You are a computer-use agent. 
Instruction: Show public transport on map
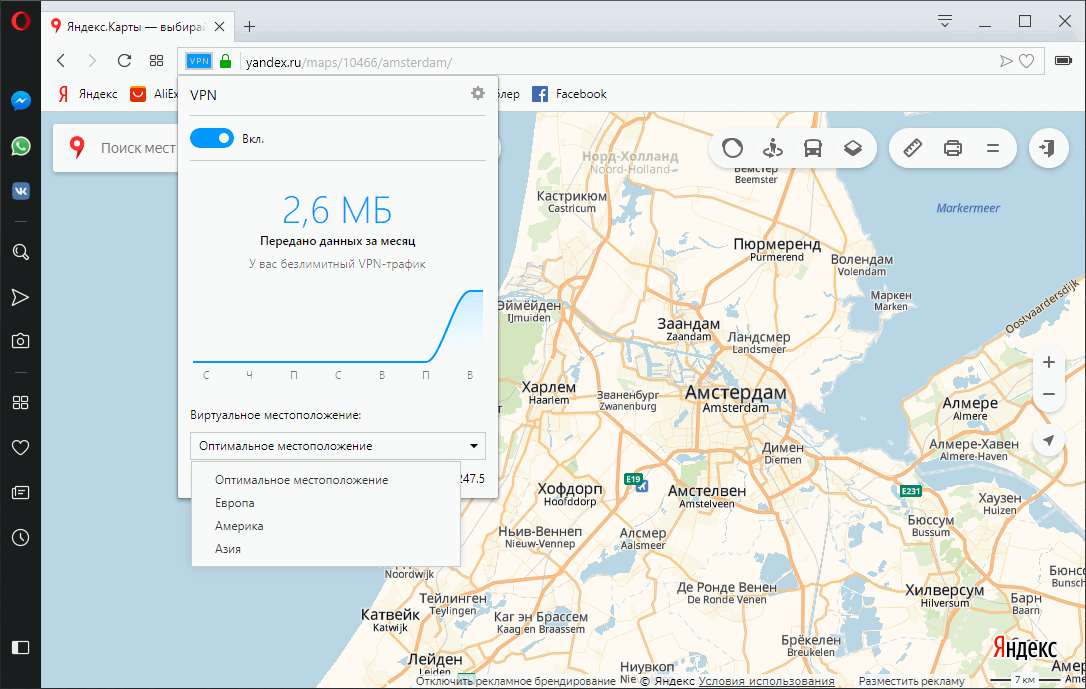click(812, 148)
